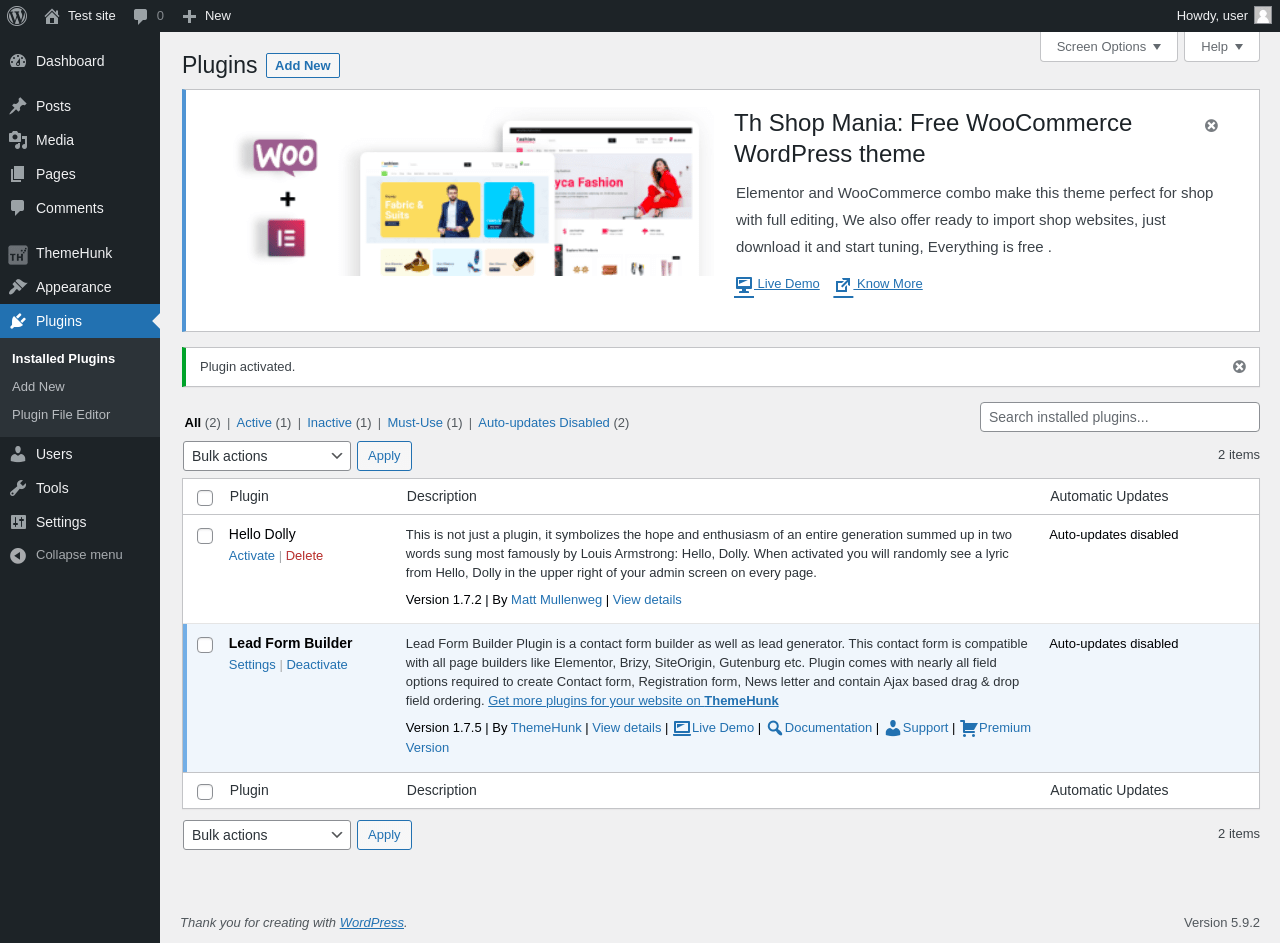Click the Users icon in sidebar

(18, 454)
